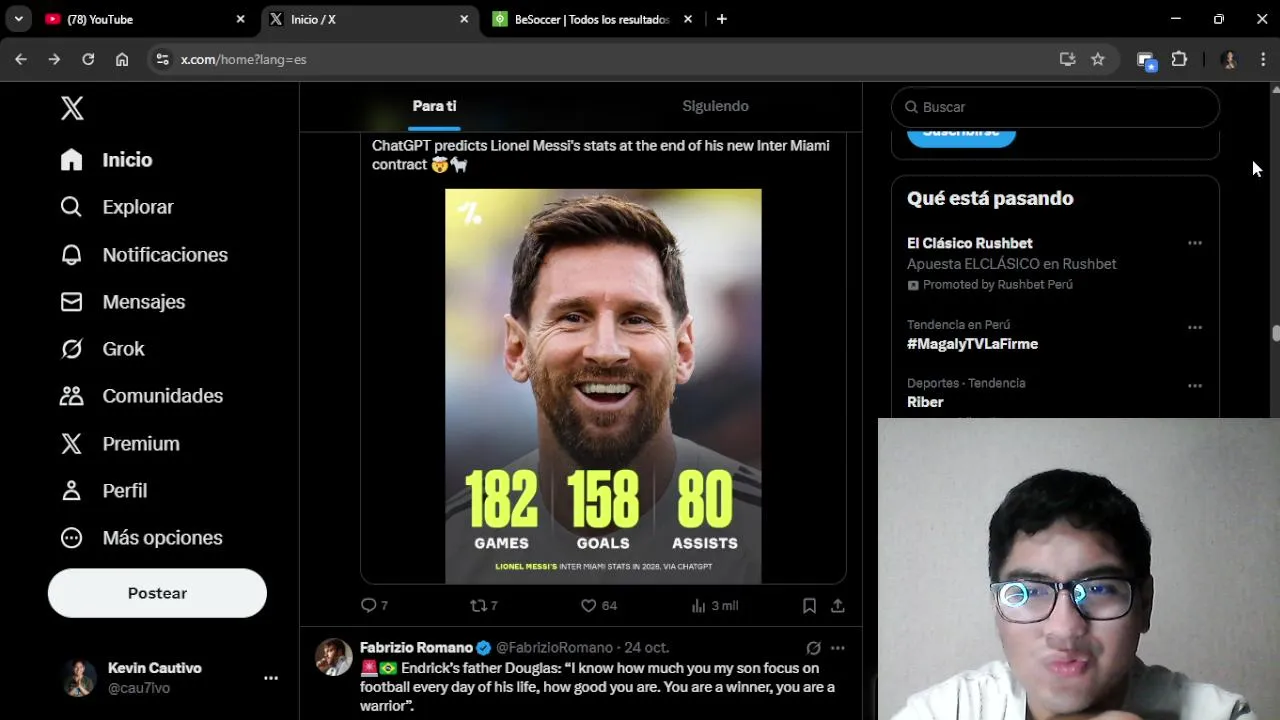Reply to the Messi stats post
The height and width of the screenshot is (720, 1280).
coord(369,606)
